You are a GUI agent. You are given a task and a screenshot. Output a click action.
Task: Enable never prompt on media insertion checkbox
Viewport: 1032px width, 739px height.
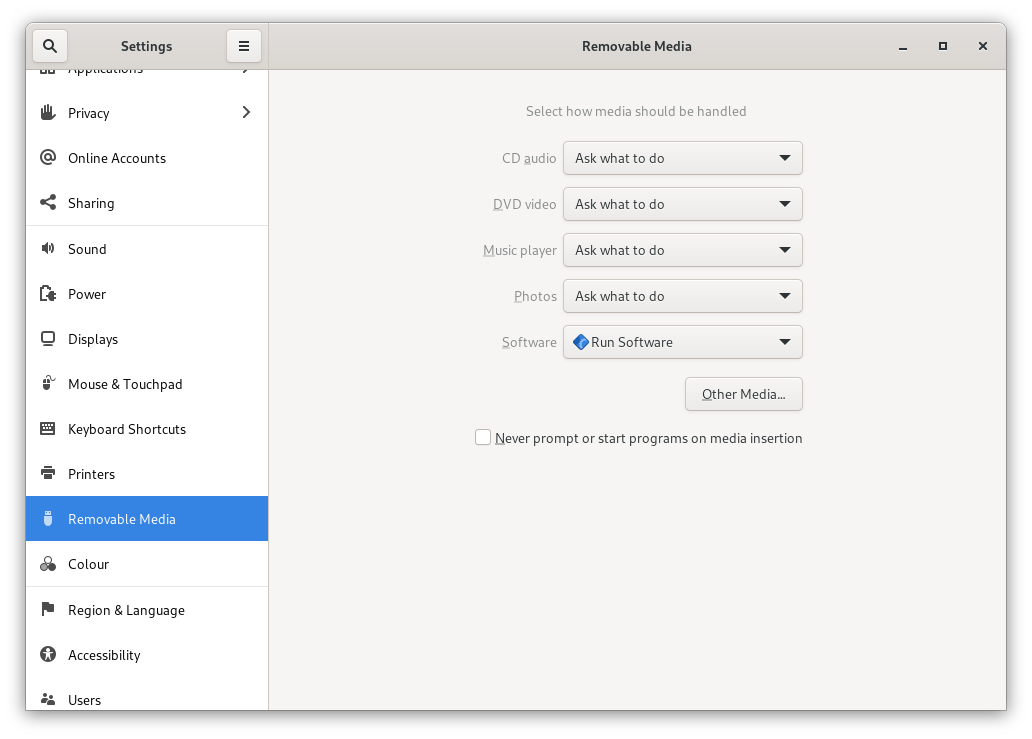pyautogui.click(x=483, y=438)
